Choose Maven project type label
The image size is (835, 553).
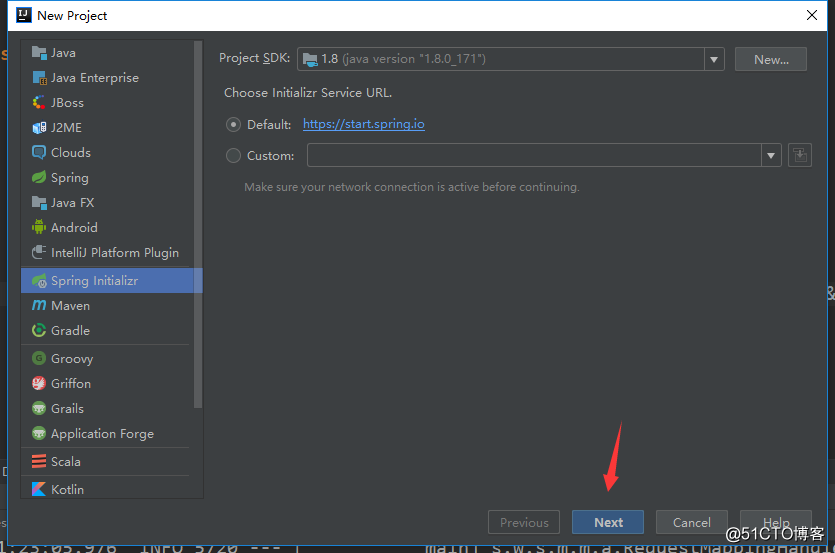click(x=70, y=306)
